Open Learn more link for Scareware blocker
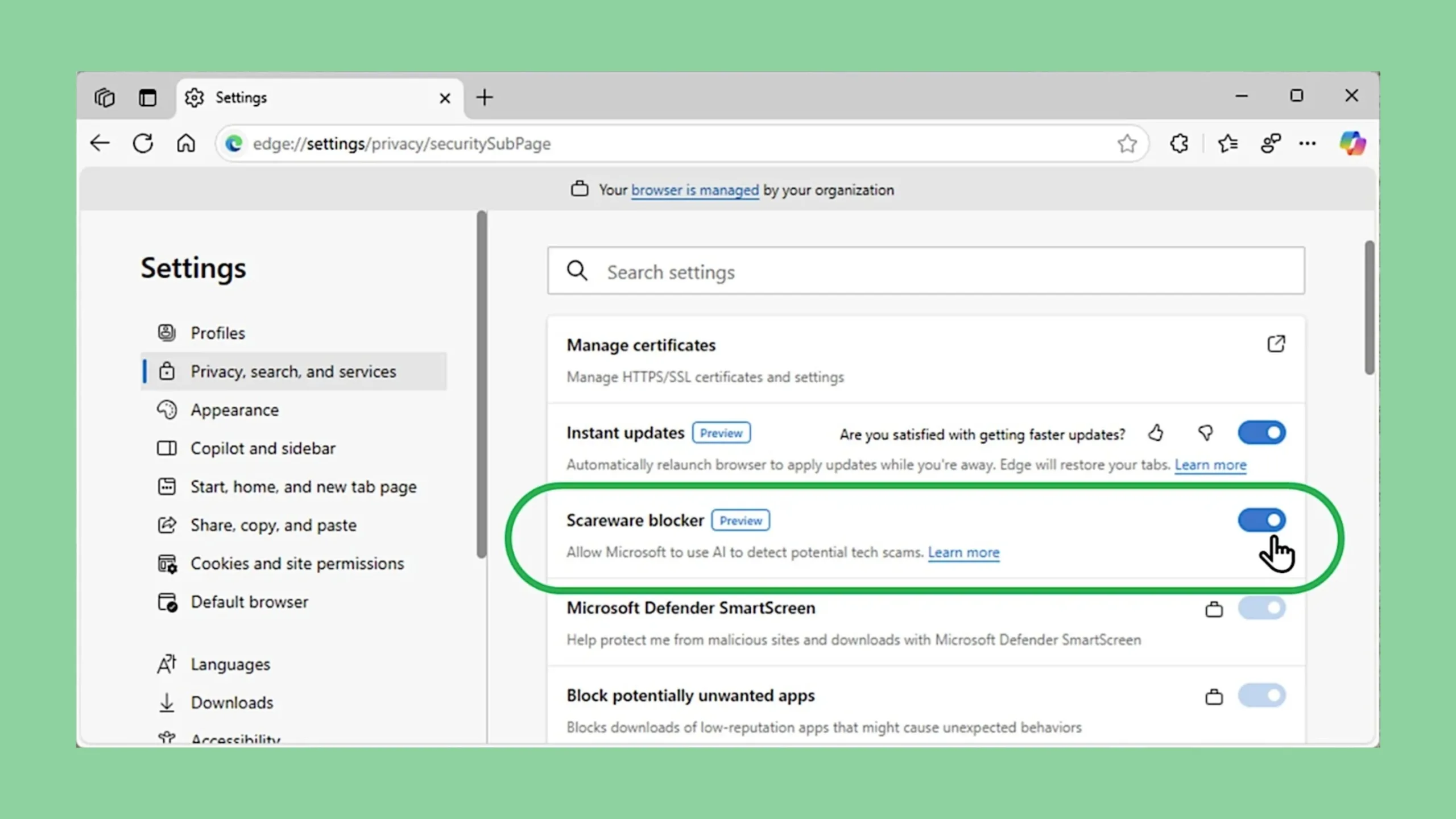1456x819 pixels. point(963,552)
